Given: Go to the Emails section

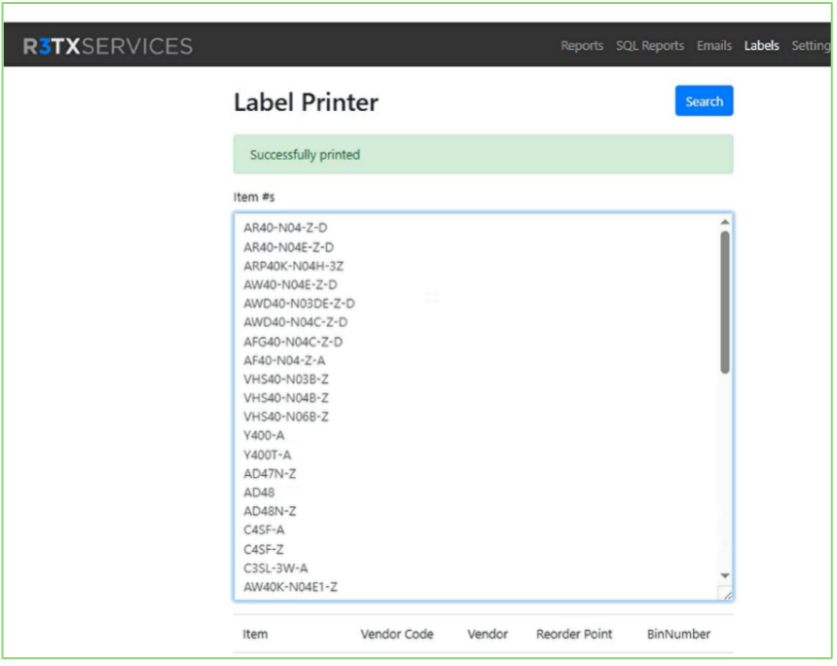Looking at the screenshot, I should pyautogui.click(x=714, y=46).
